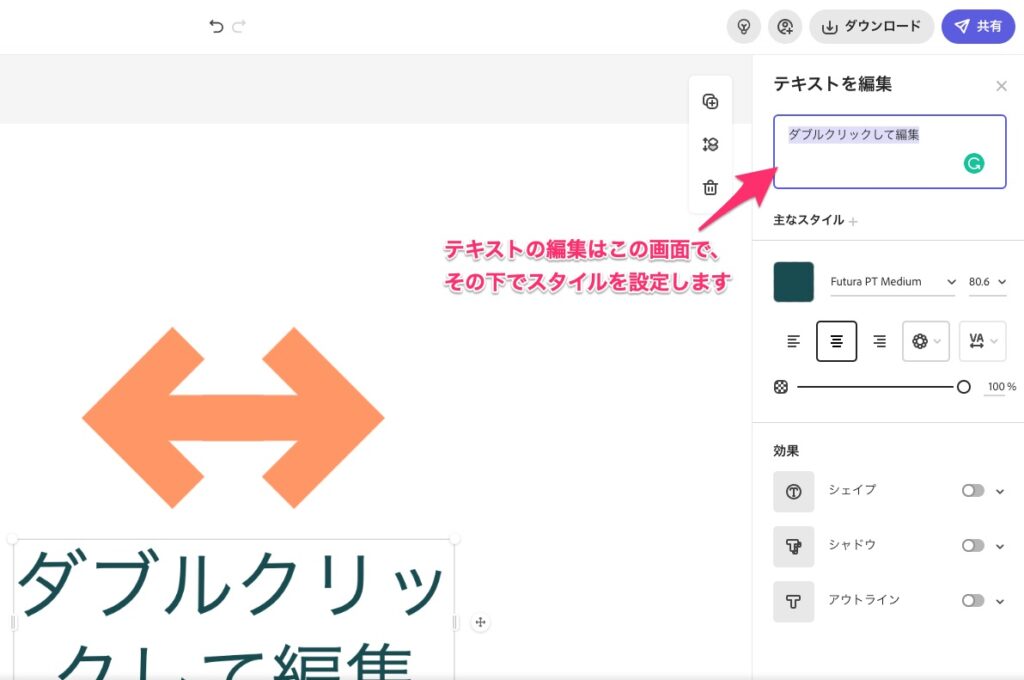Click the 主なスタイル plus button
Screen dimensions: 1024x680
[x=853, y=220]
